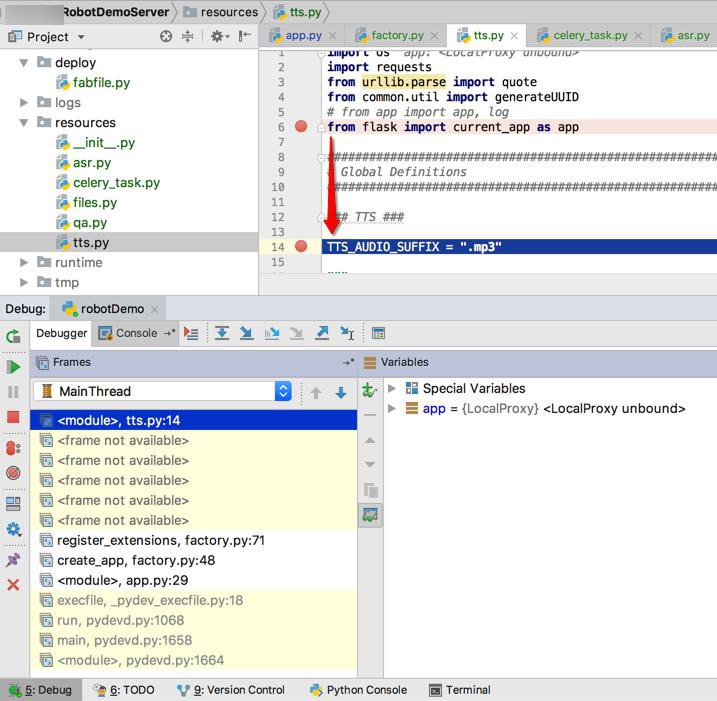717x701 pixels.
Task: Open the Version Control tool window
Action: click(x=231, y=690)
